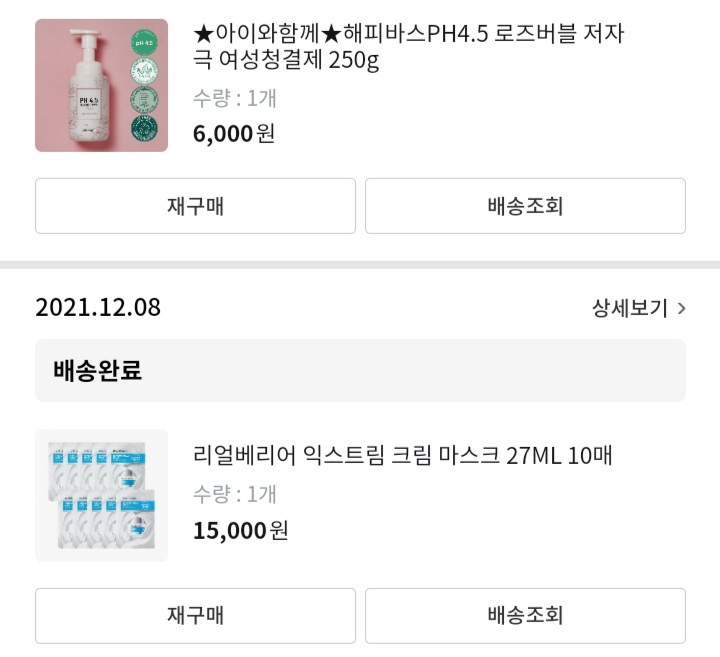Click the 상세보기 order details link

click(630, 308)
